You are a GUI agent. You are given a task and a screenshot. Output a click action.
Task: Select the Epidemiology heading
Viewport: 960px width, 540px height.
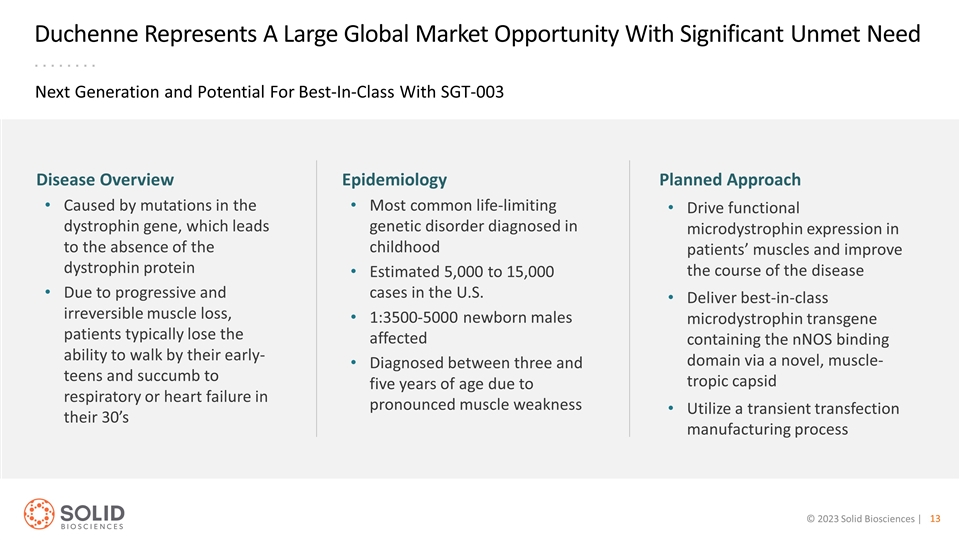pos(394,180)
